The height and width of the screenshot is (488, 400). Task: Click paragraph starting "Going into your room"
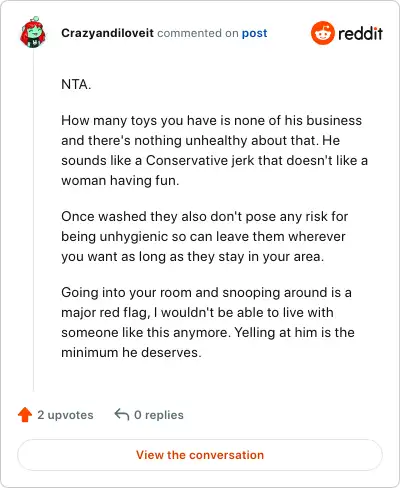point(208,322)
